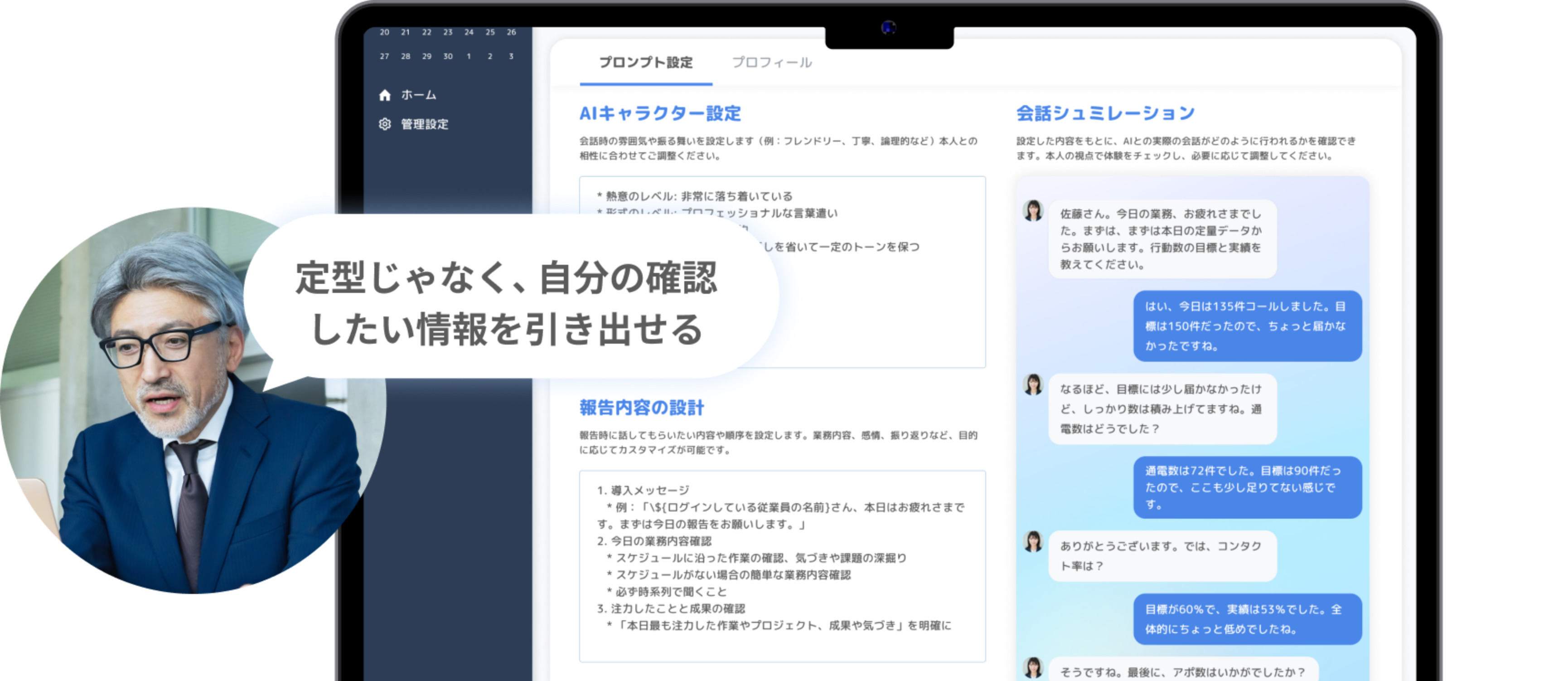1568x681 pixels.
Task: Select calendar date 30
Action: 448,56
